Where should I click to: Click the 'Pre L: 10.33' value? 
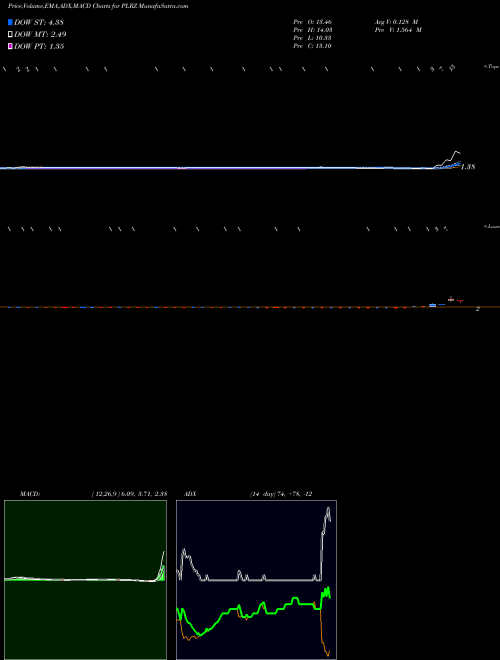313,38
